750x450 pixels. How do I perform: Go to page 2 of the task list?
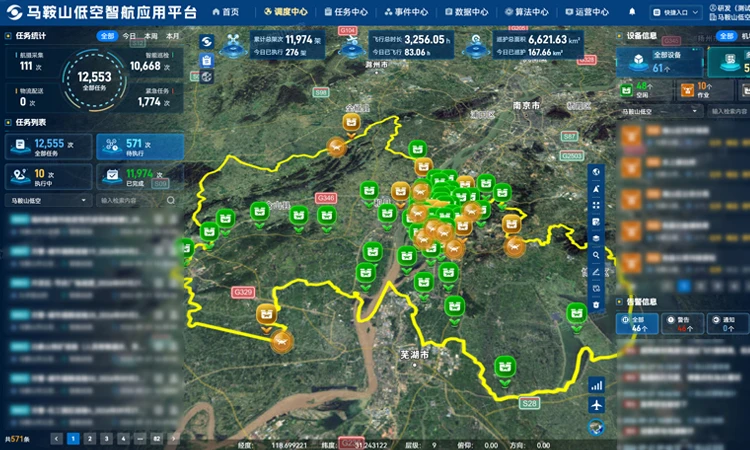tap(89, 438)
